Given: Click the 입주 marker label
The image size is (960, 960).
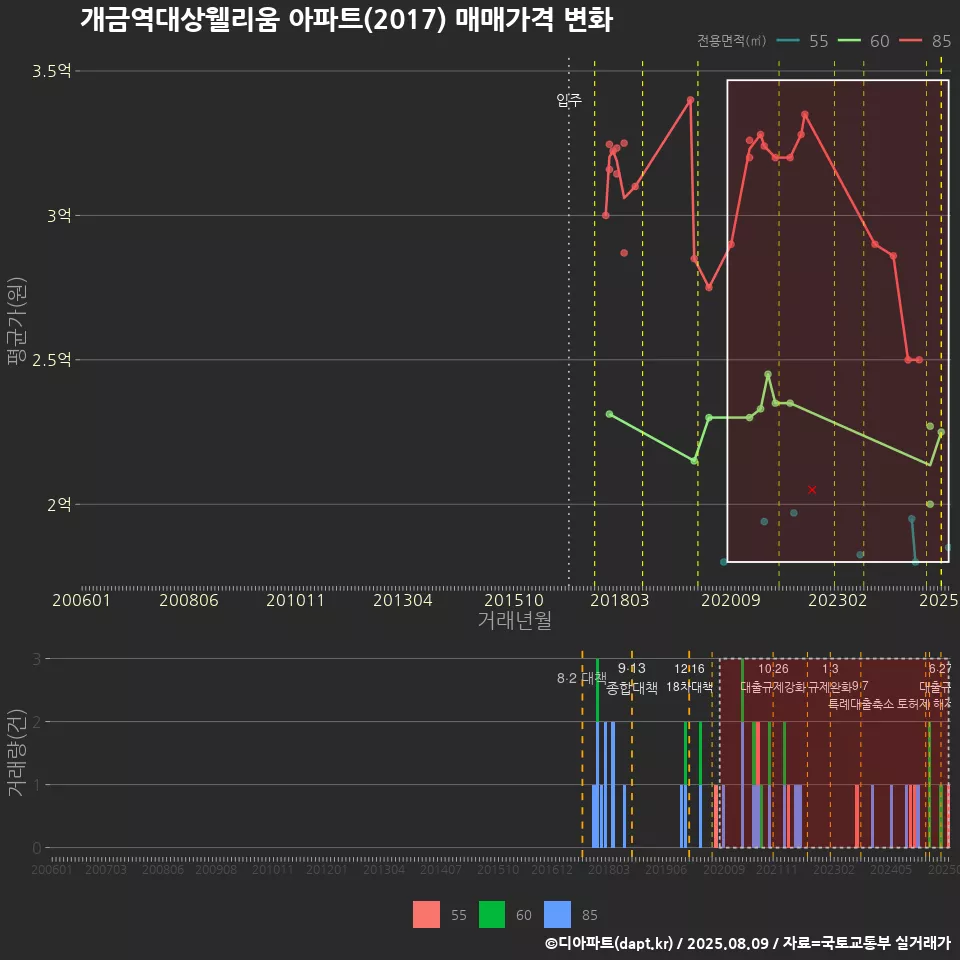Looking at the screenshot, I should 569,100.
